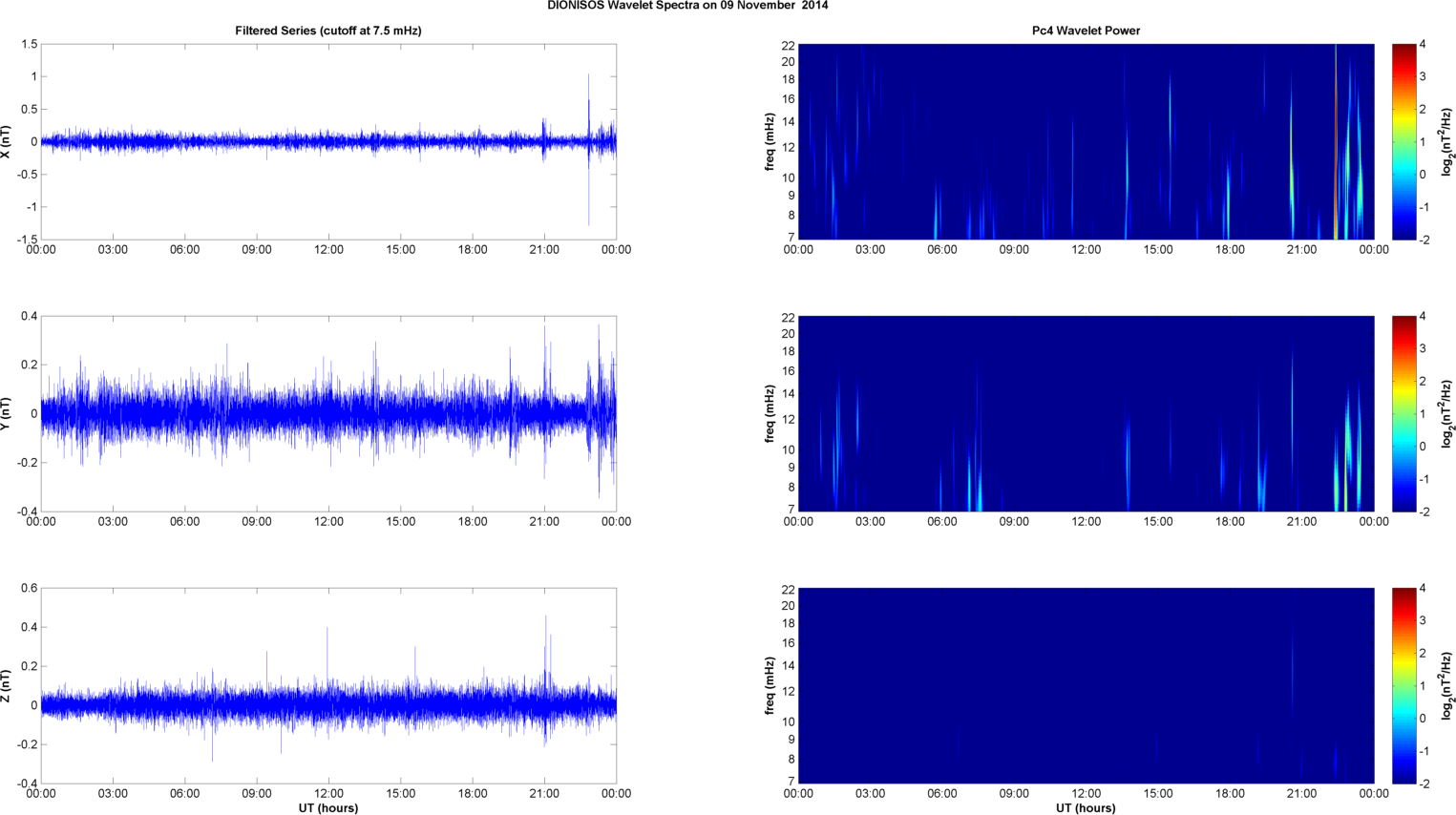Viewport: 1456px width, 815px height.
Task: Click the "X (nT)" axis label
Action: click(x=7, y=141)
